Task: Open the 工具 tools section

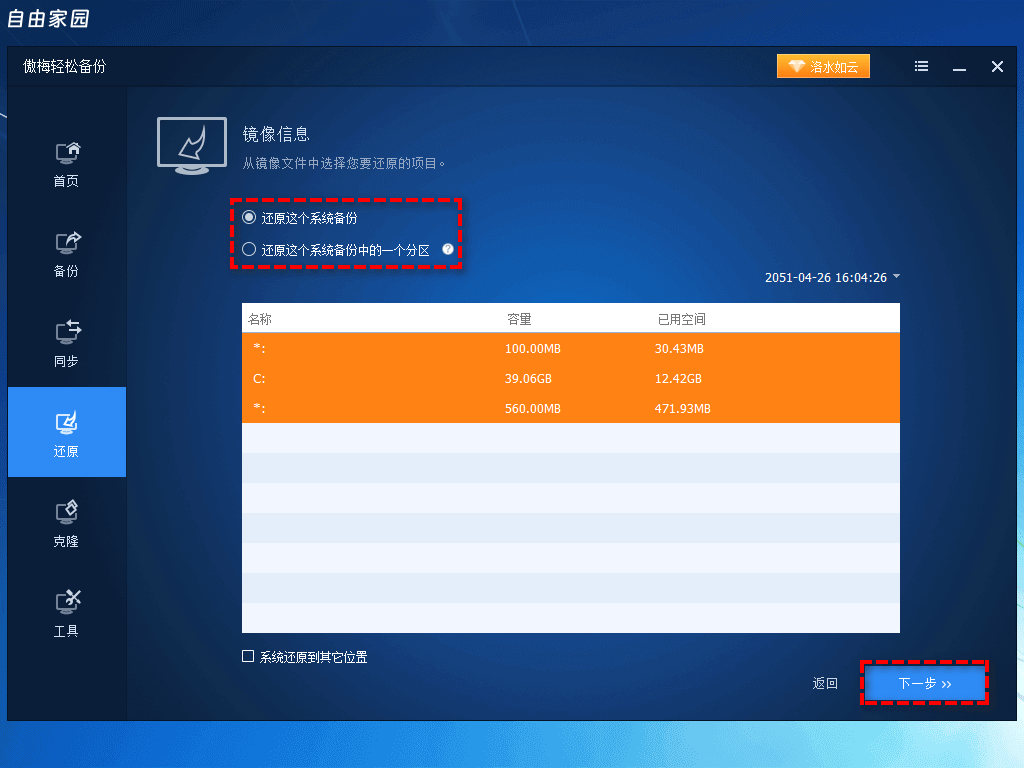Action: 66,612
